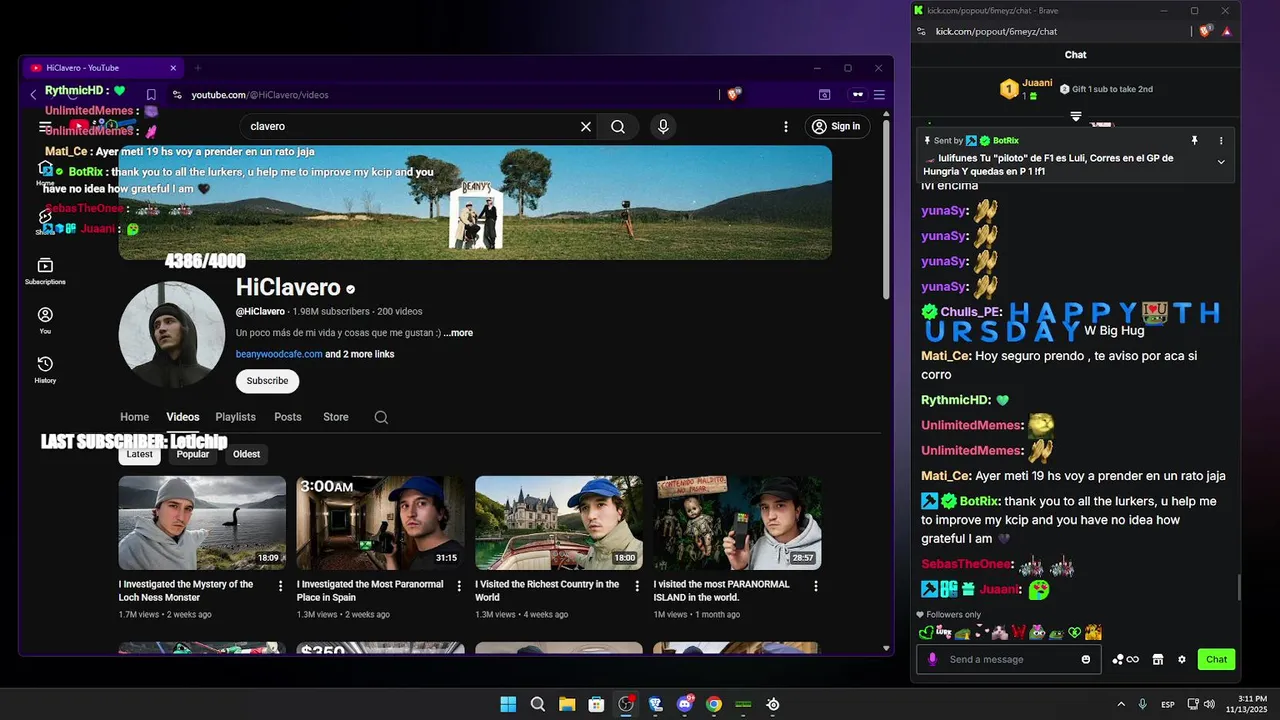This screenshot has width=1280, height=720.
Task: Click the YouTube search magnifier button
Action: tap(618, 126)
